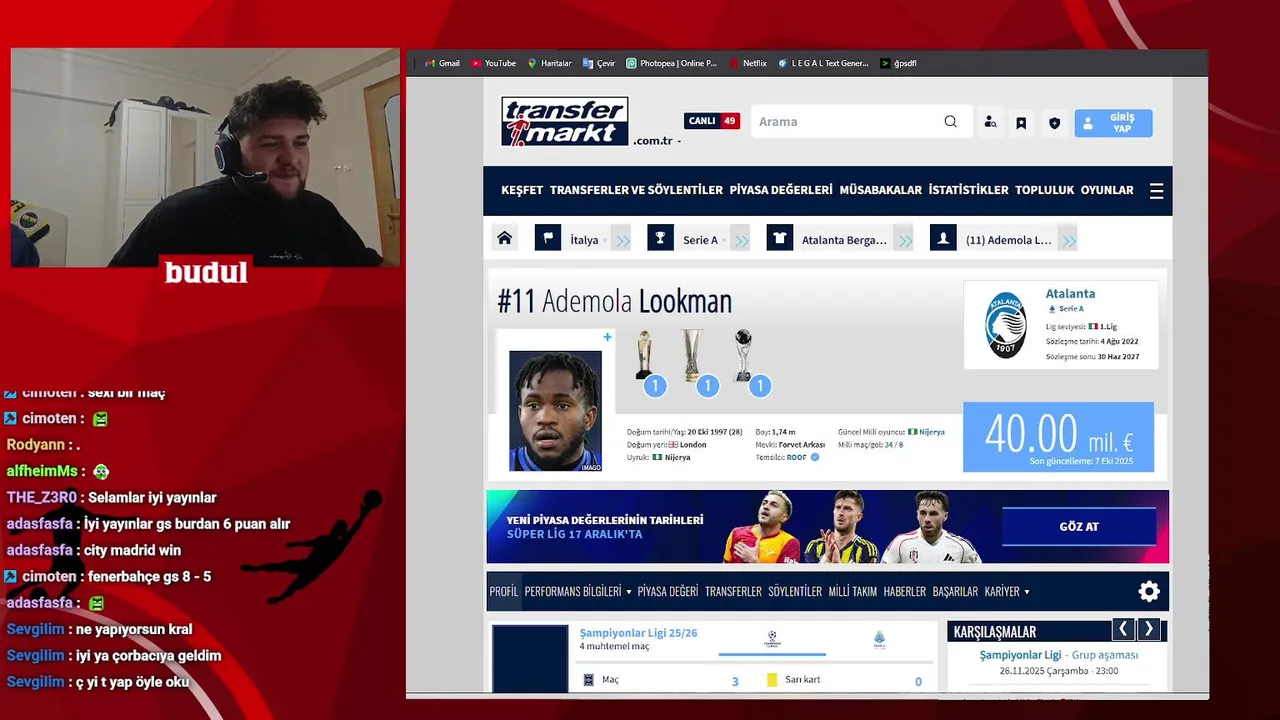The height and width of the screenshot is (720, 1280).
Task: Expand chevrons after Ademola breadcrumb
Action: (x=1068, y=240)
